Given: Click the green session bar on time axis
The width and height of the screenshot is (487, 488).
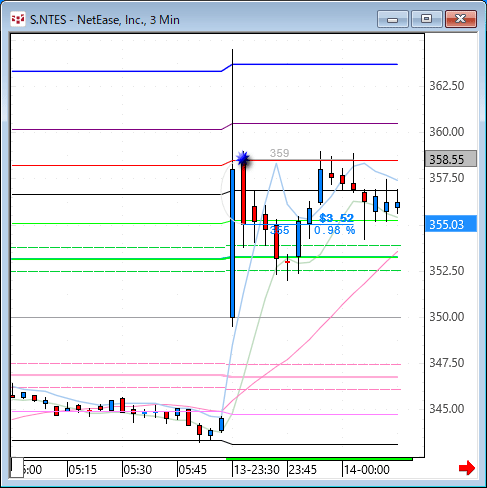Looking at the screenshot, I should (x=319, y=459).
